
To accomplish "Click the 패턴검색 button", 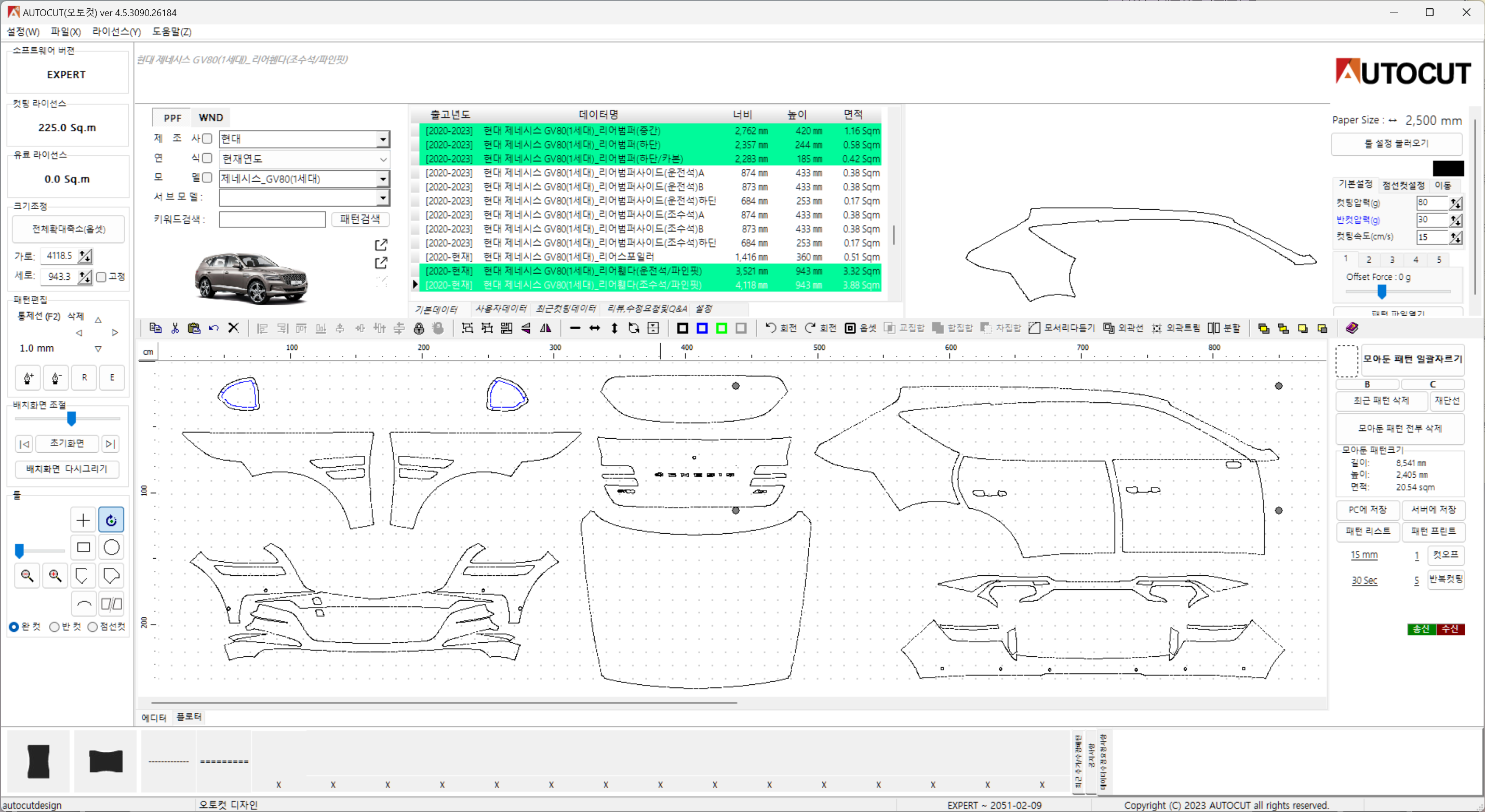I will [360, 219].
